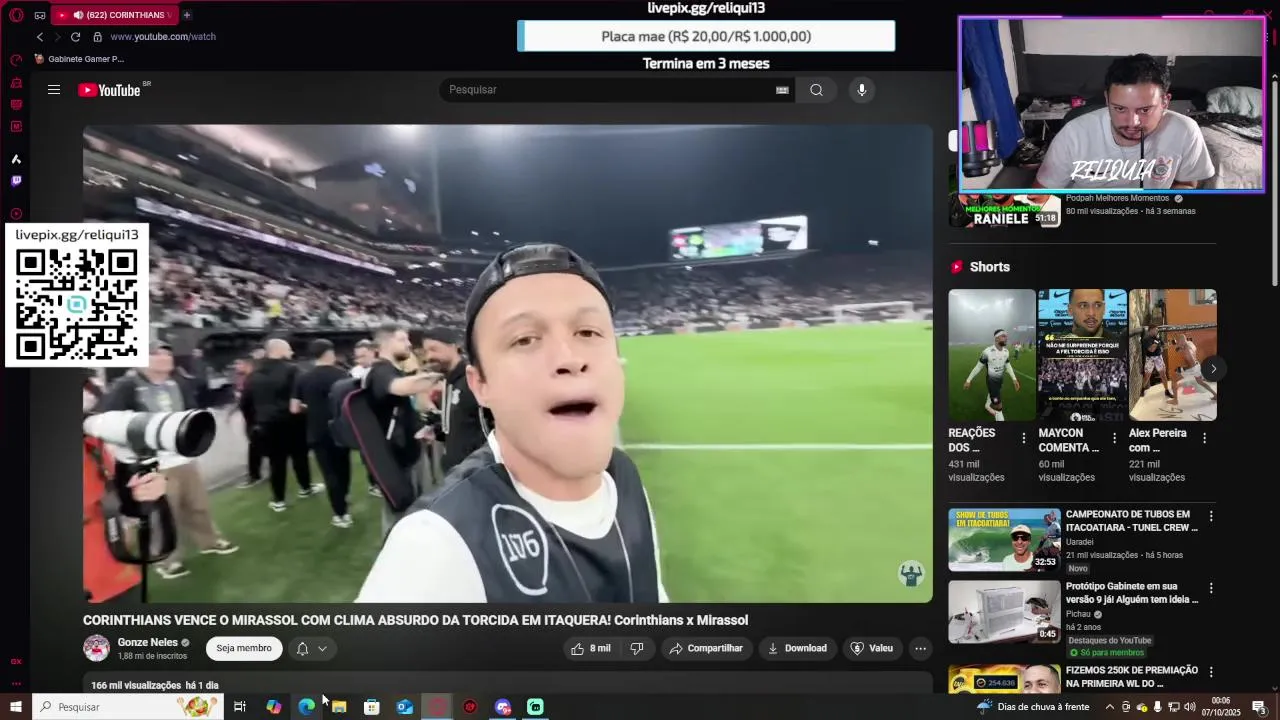Open the MAYCON COMENTA short thumbnail

1082,355
